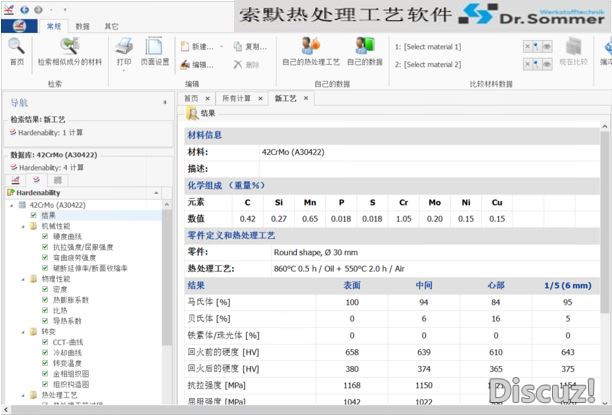This screenshot has height=415, width=612.
Task: Click the [Select material 2] field
Action: click(x=432, y=64)
